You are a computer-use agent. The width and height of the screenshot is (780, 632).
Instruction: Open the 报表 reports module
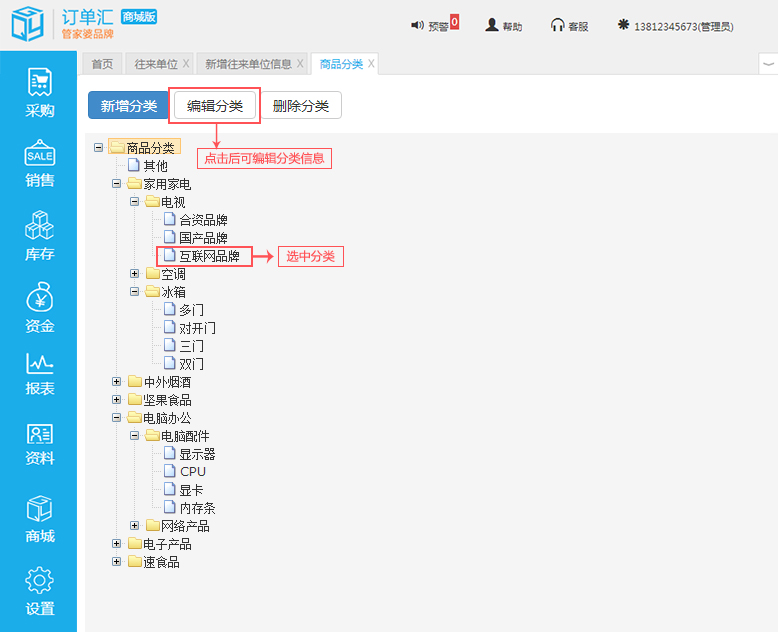pos(39,374)
